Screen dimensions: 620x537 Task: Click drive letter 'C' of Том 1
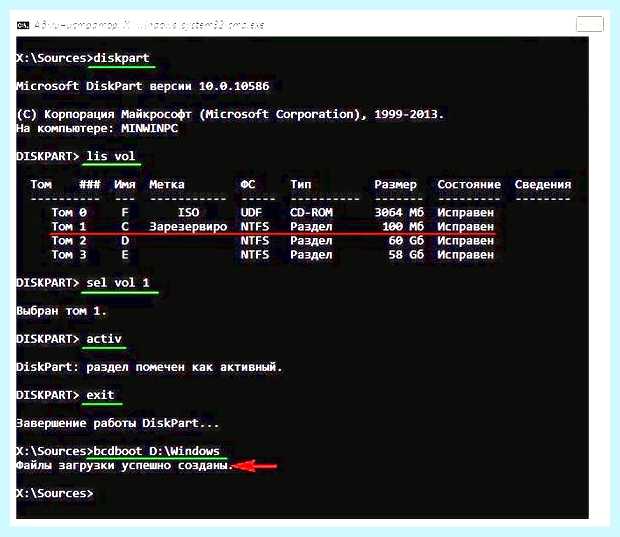125,227
